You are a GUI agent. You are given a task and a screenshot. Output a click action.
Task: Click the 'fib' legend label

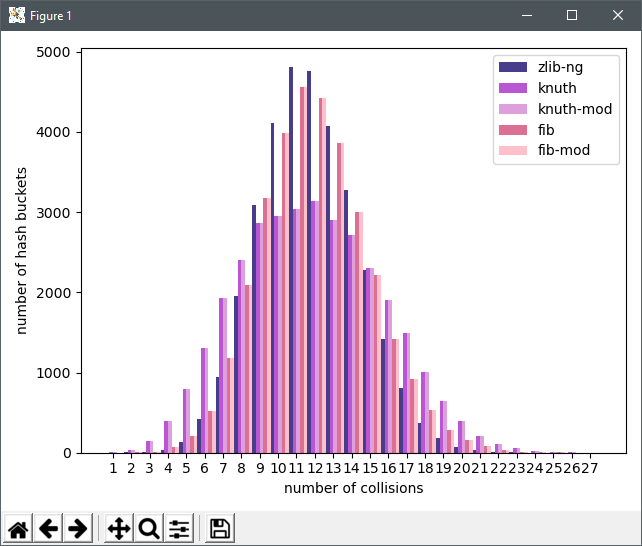click(x=546, y=130)
